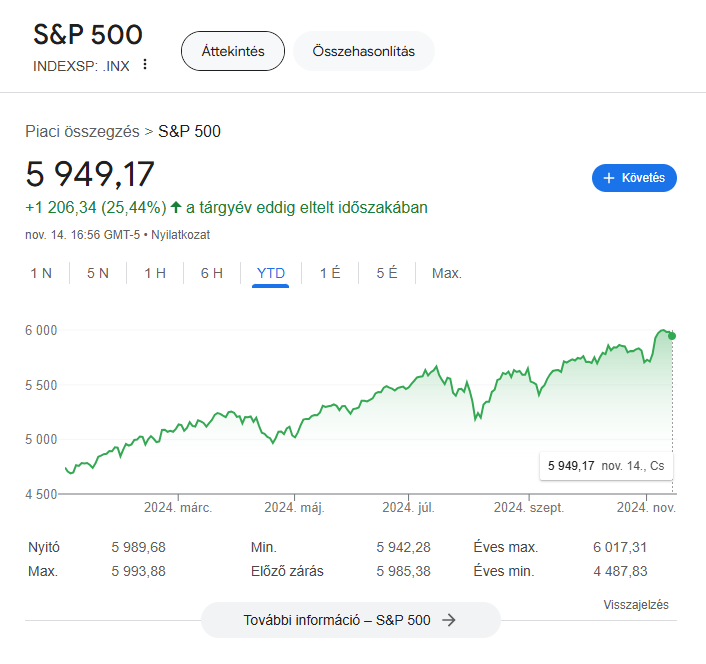The image size is (706, 664).
Task: Select the YTD time range
Action: 271,273
